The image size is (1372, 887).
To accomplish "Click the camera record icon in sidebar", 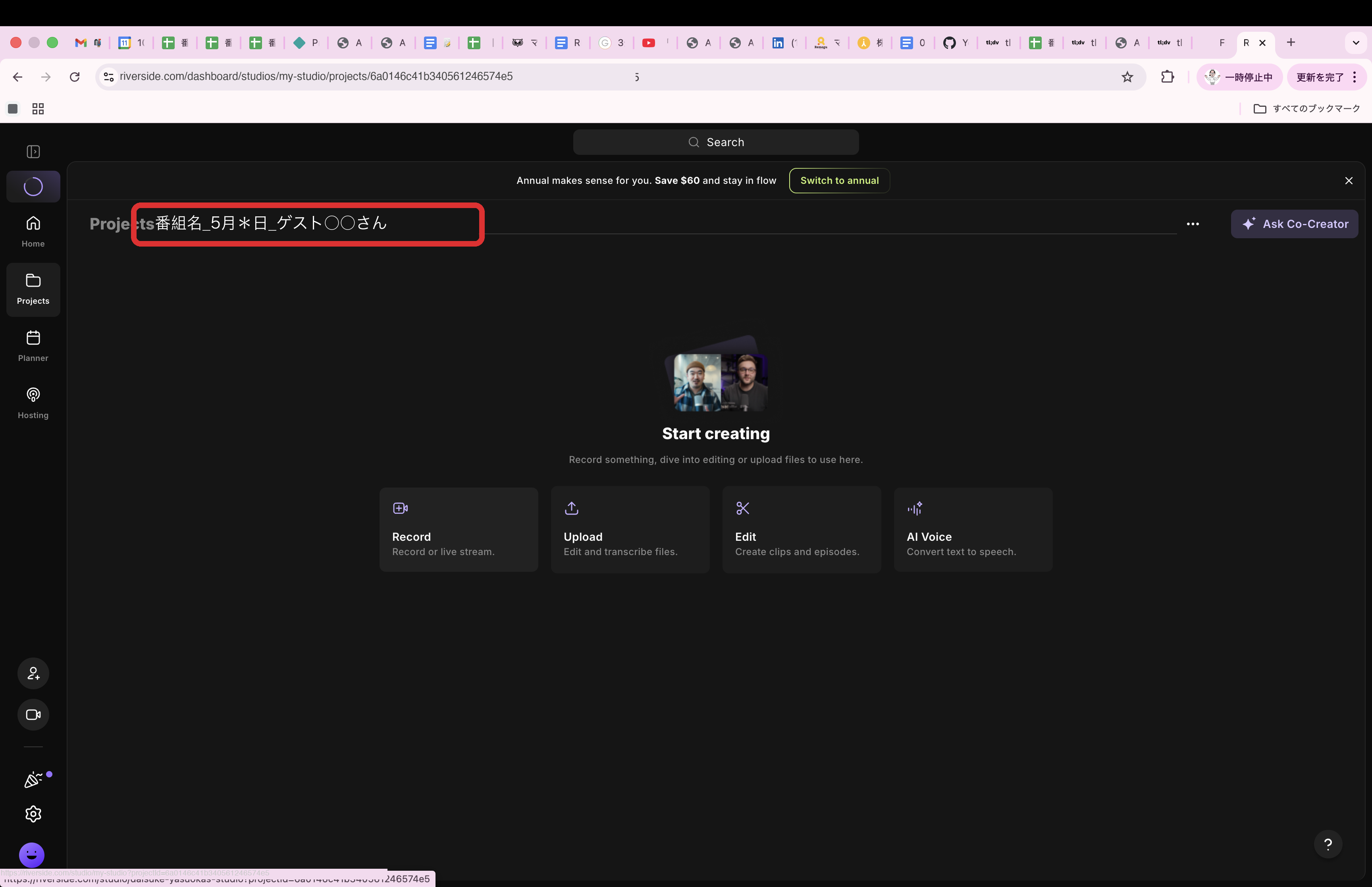I will (33, 715).
